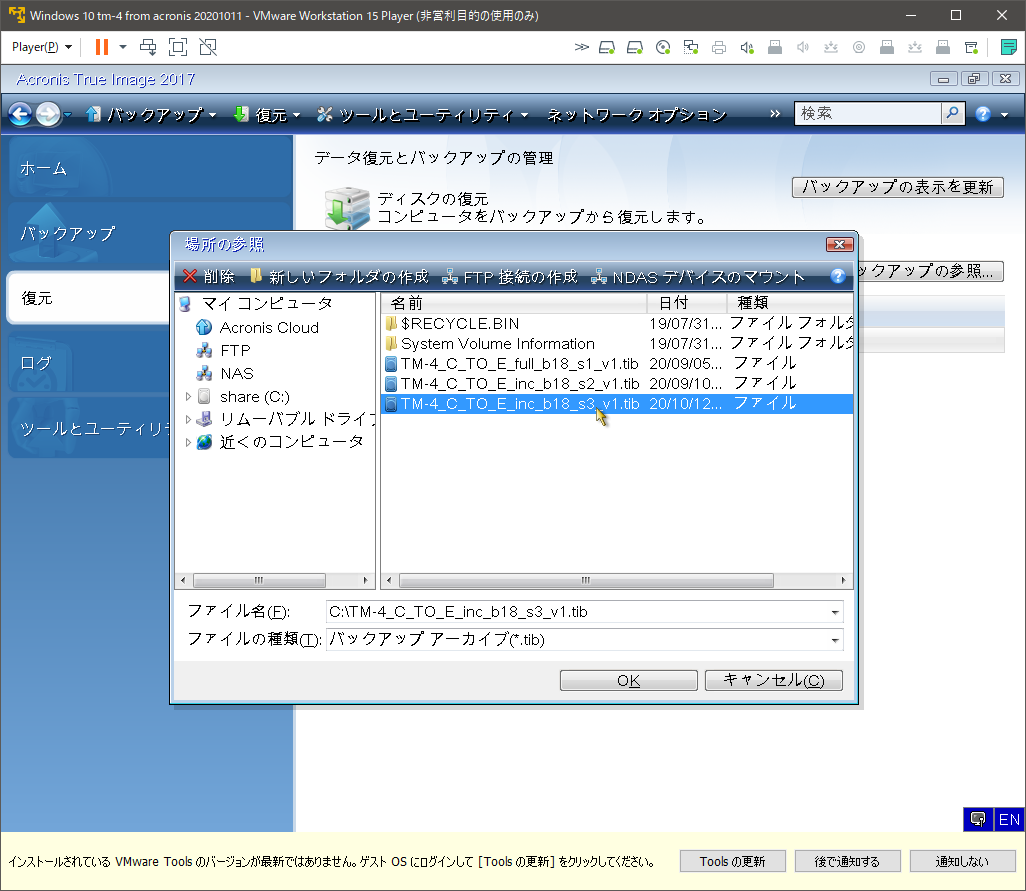Click キャンセル(C) in the browse dialog

coord(773,680)
